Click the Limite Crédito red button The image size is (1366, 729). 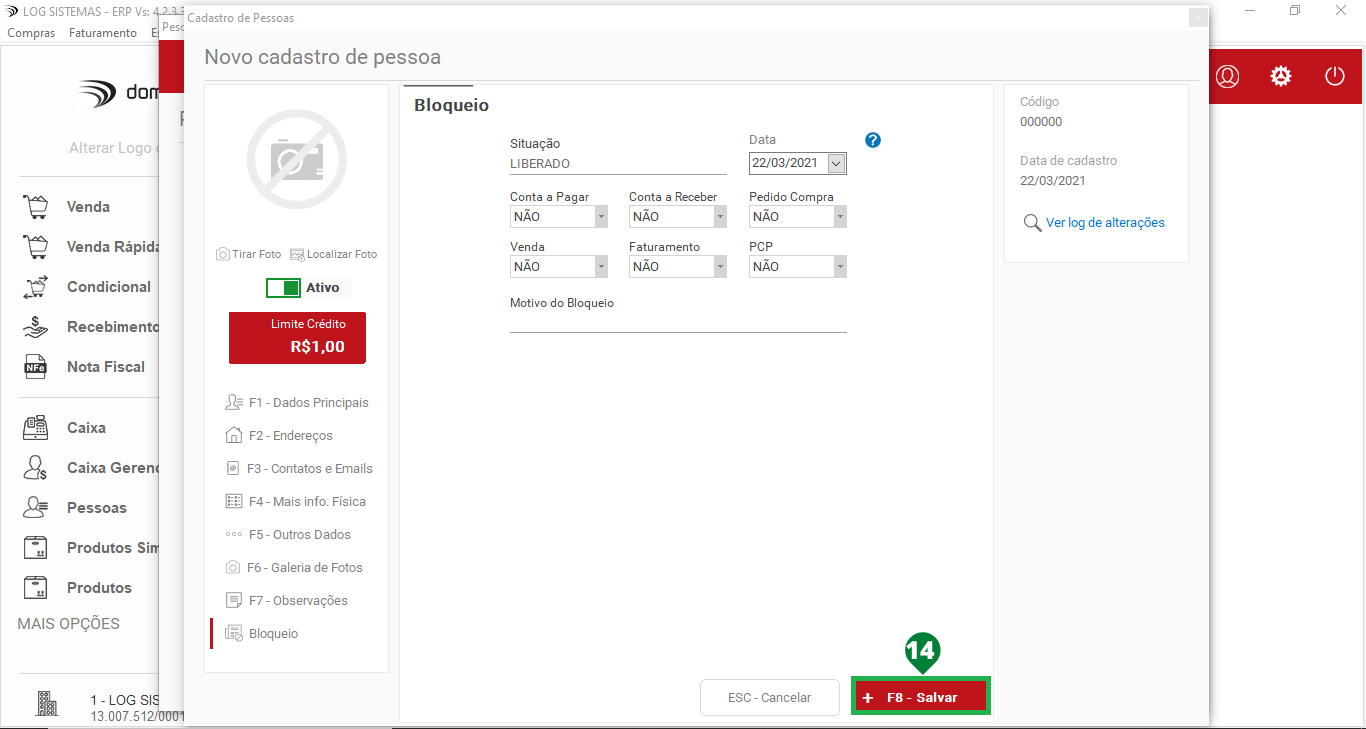click(x=297, y=338)
